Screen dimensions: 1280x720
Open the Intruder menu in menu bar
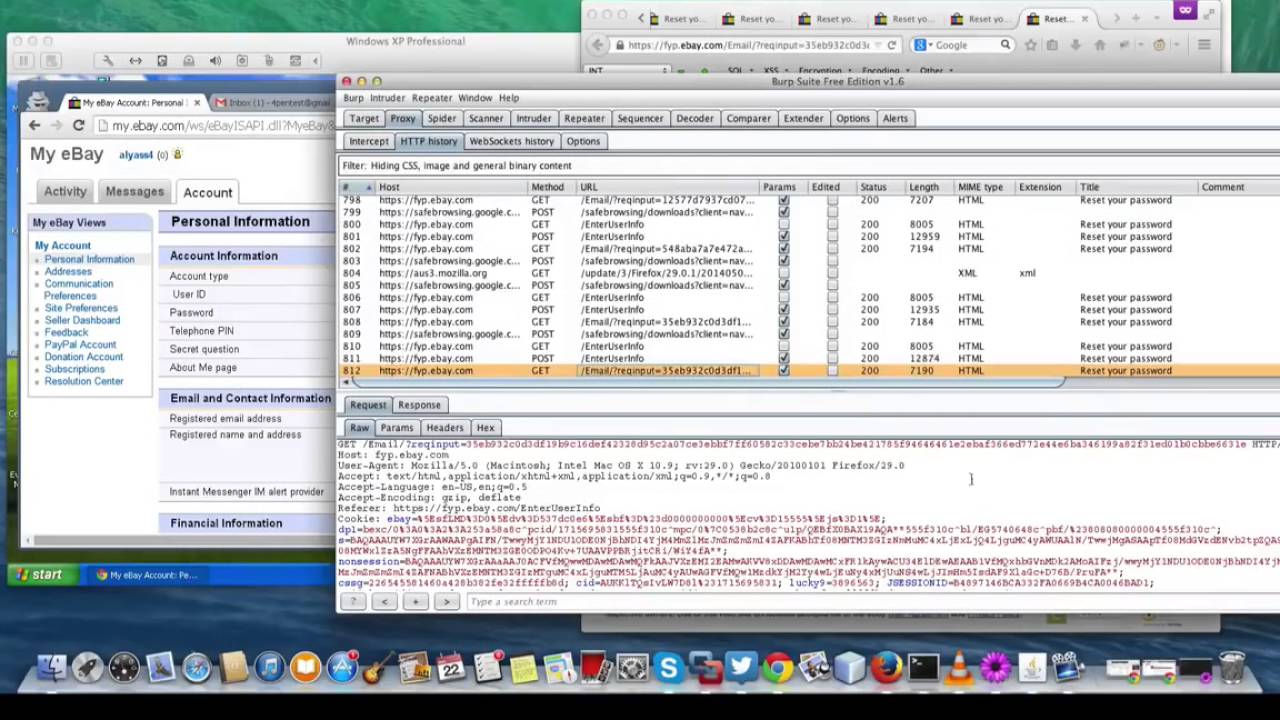coord(388,98)
